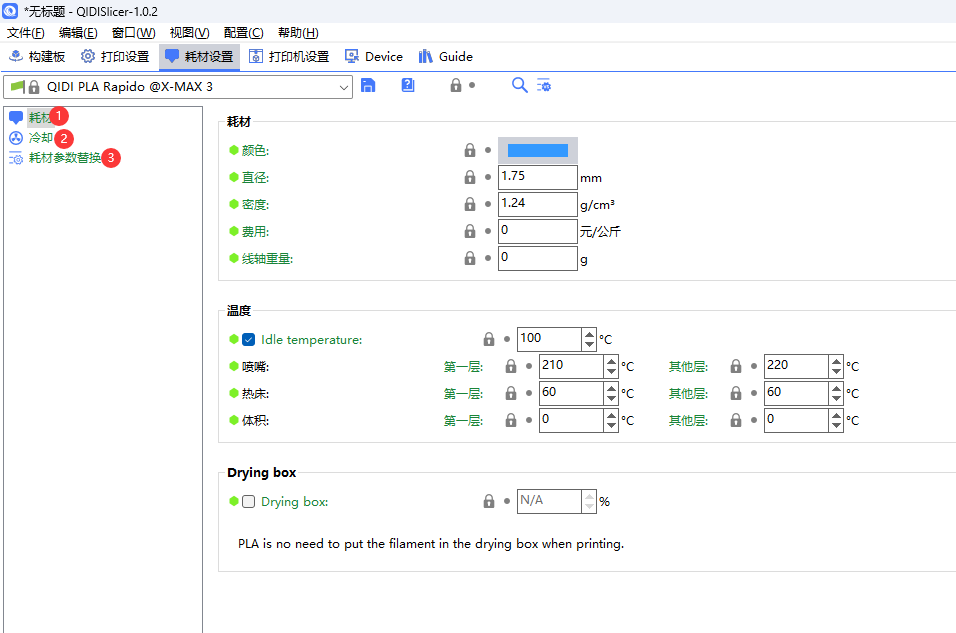Click the lock icon next to 颜色

click(x=470, y=150)
